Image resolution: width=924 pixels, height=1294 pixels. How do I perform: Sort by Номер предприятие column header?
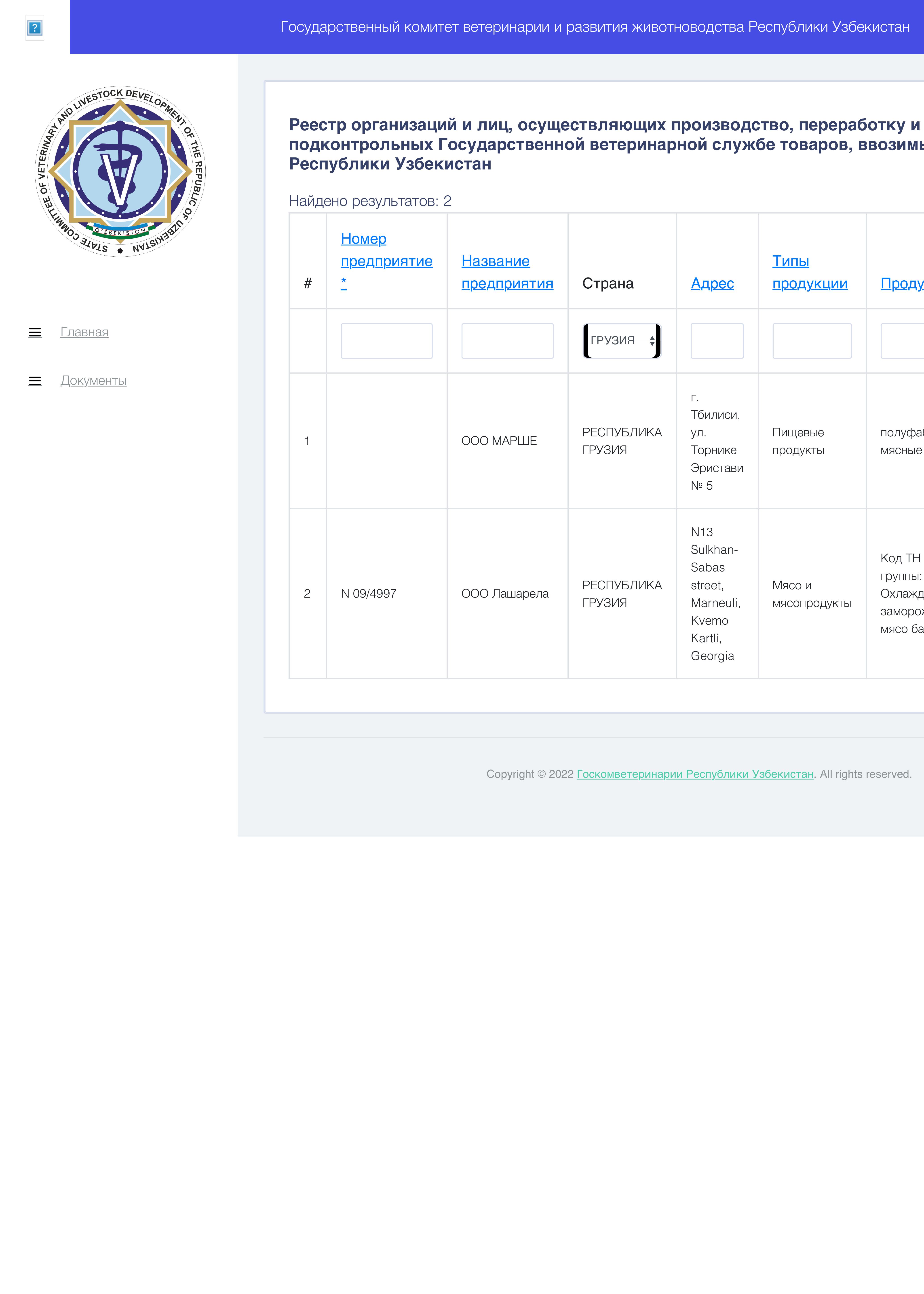386,261
